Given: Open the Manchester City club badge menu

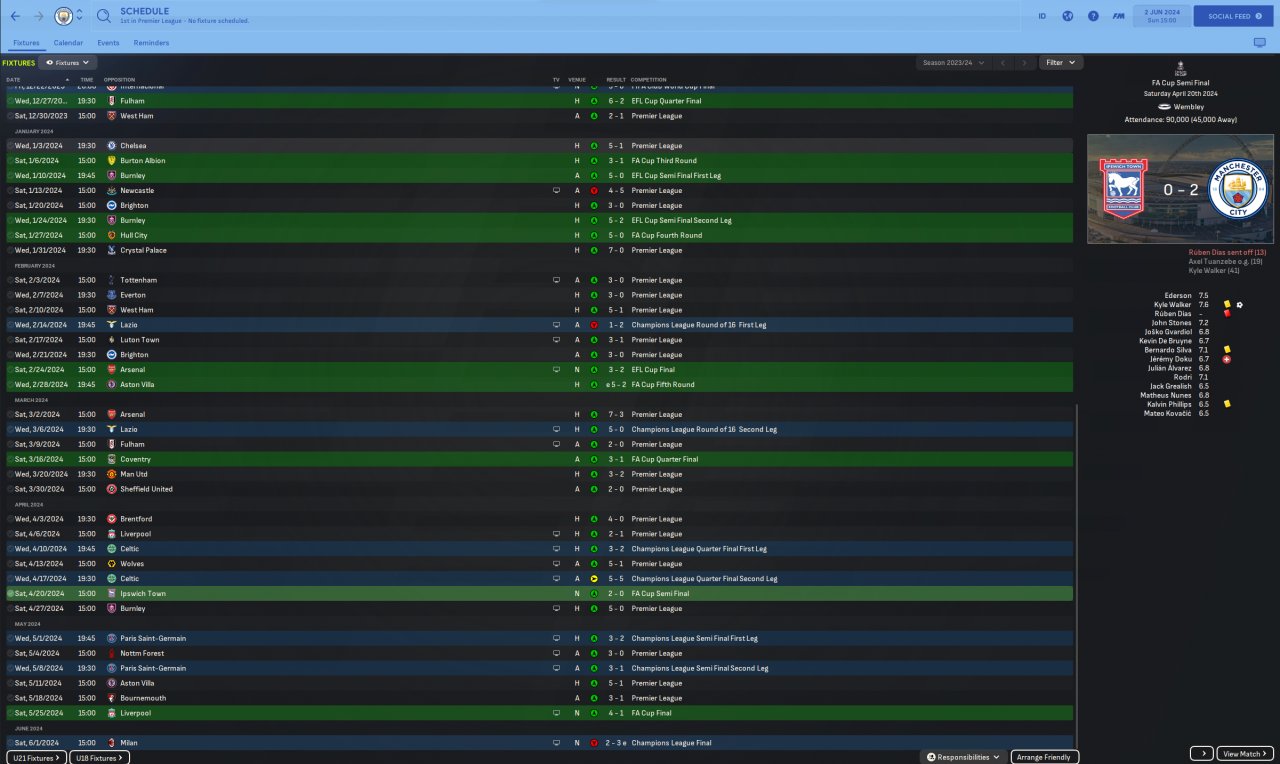Looking at the screenshot, I should [x=63, y=16].
